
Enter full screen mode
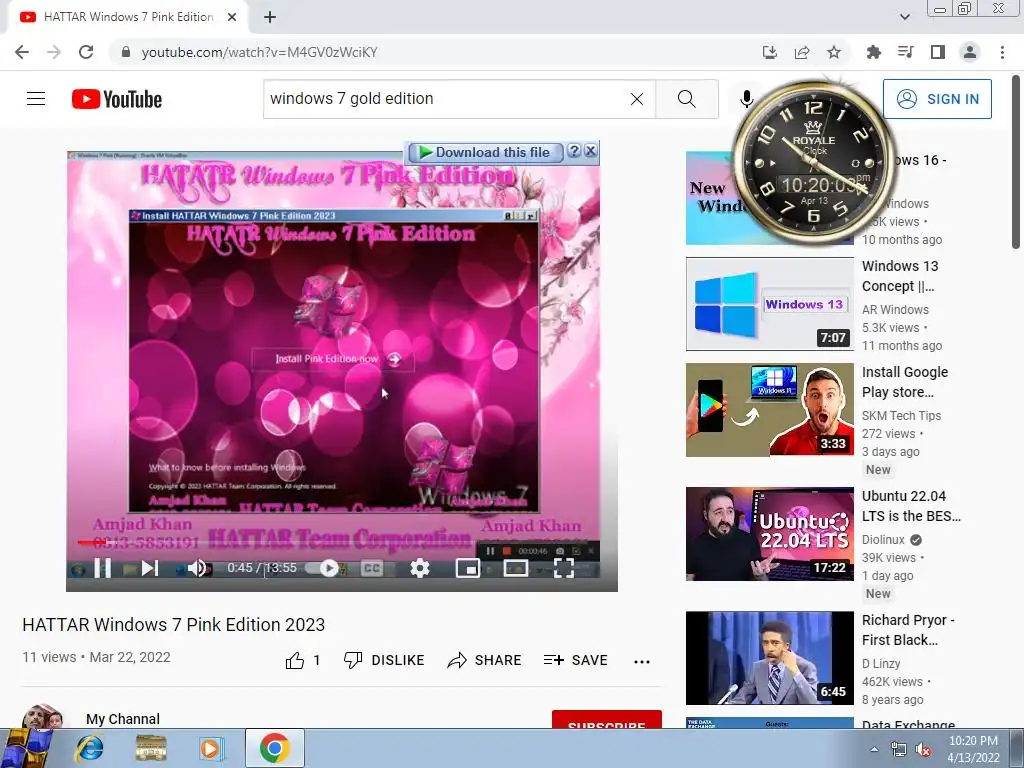pyautogui.click(x=564, y=568)
